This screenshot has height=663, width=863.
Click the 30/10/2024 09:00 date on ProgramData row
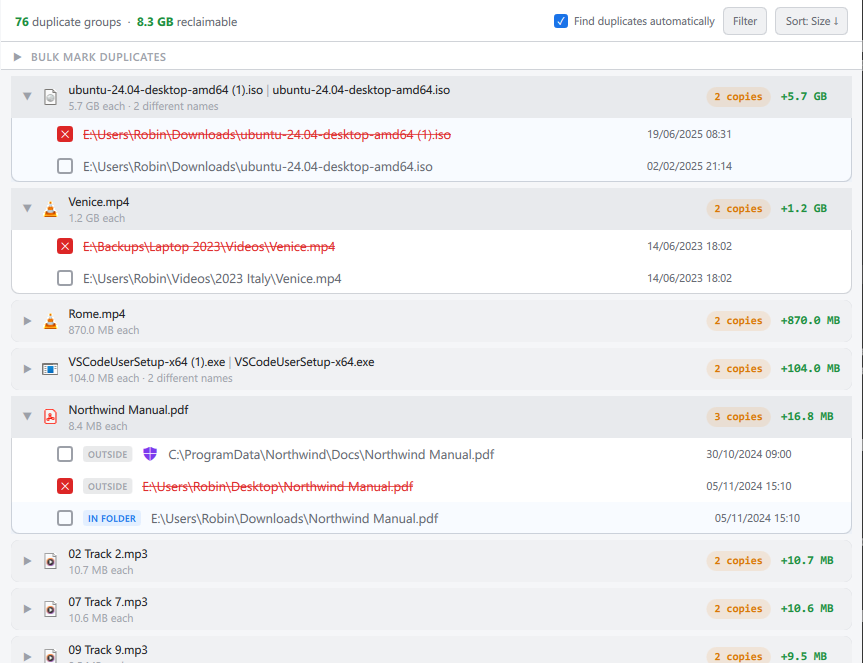pos(749,454)
